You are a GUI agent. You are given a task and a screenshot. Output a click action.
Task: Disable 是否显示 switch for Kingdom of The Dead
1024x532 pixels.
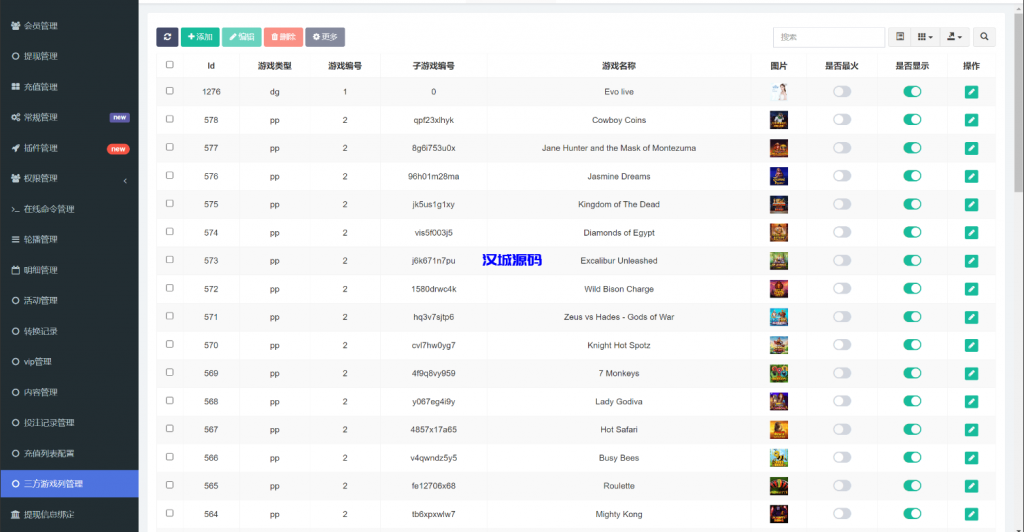coord(912,204)
